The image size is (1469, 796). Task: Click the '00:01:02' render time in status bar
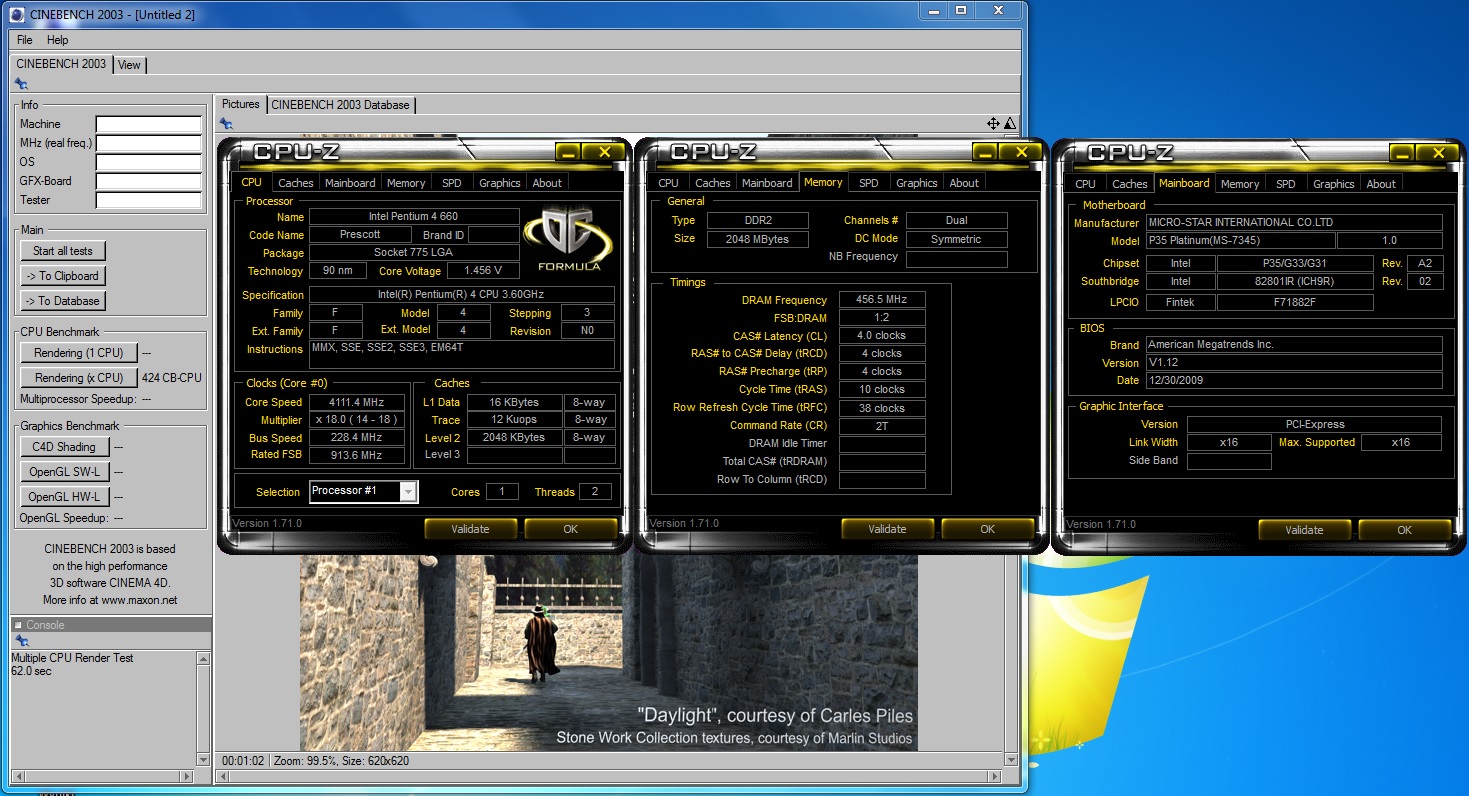(x=243, y=761)
